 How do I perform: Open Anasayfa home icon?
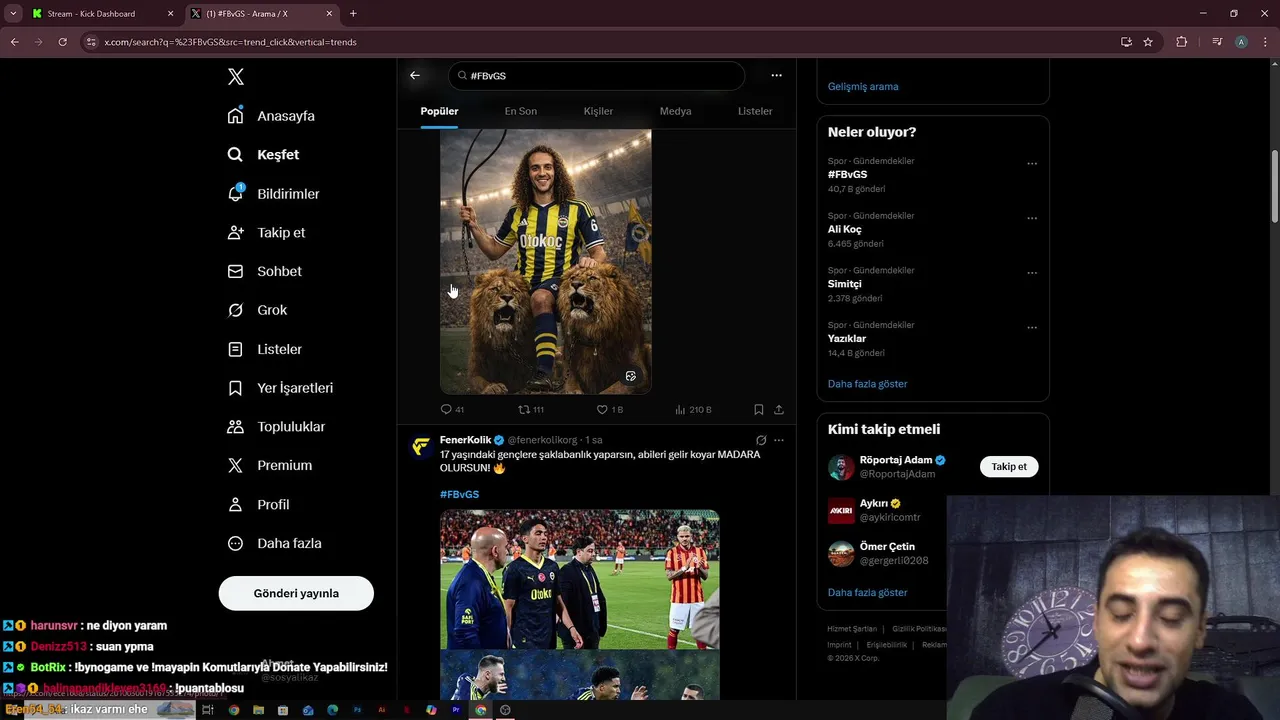pos(235,116)
